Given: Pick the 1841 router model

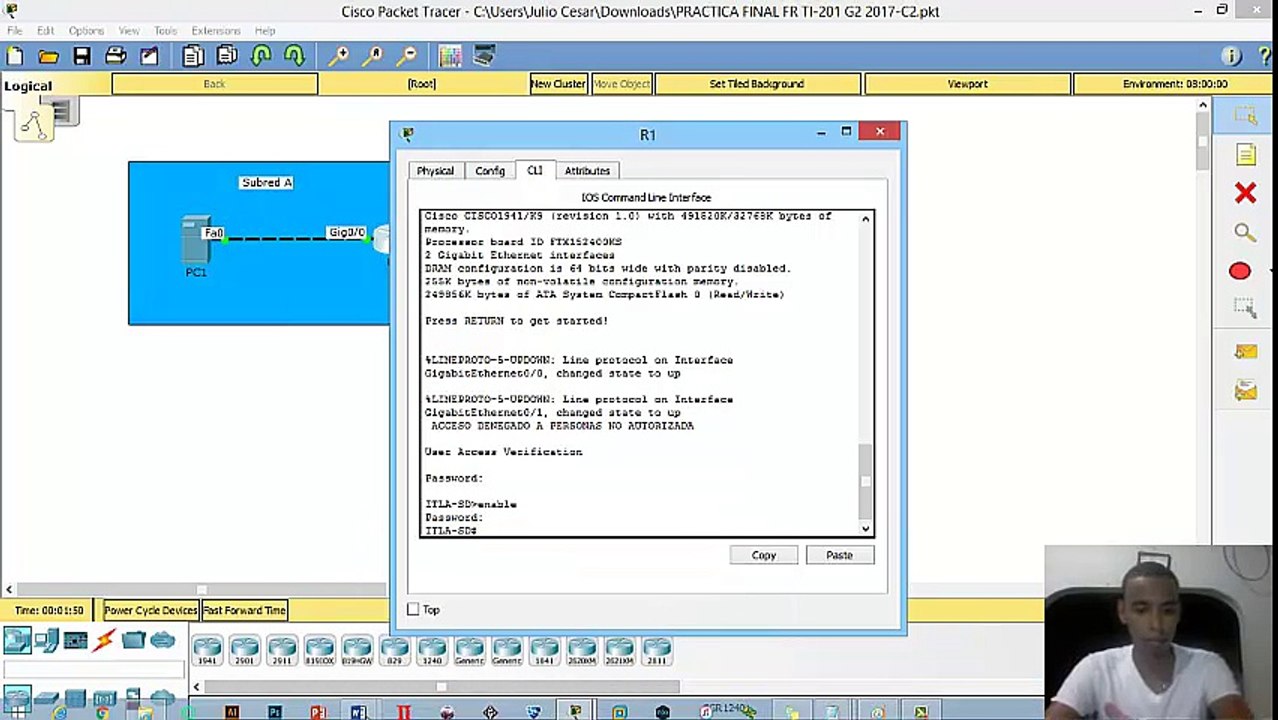Looking at the screenshot, I should pos(544,651).
